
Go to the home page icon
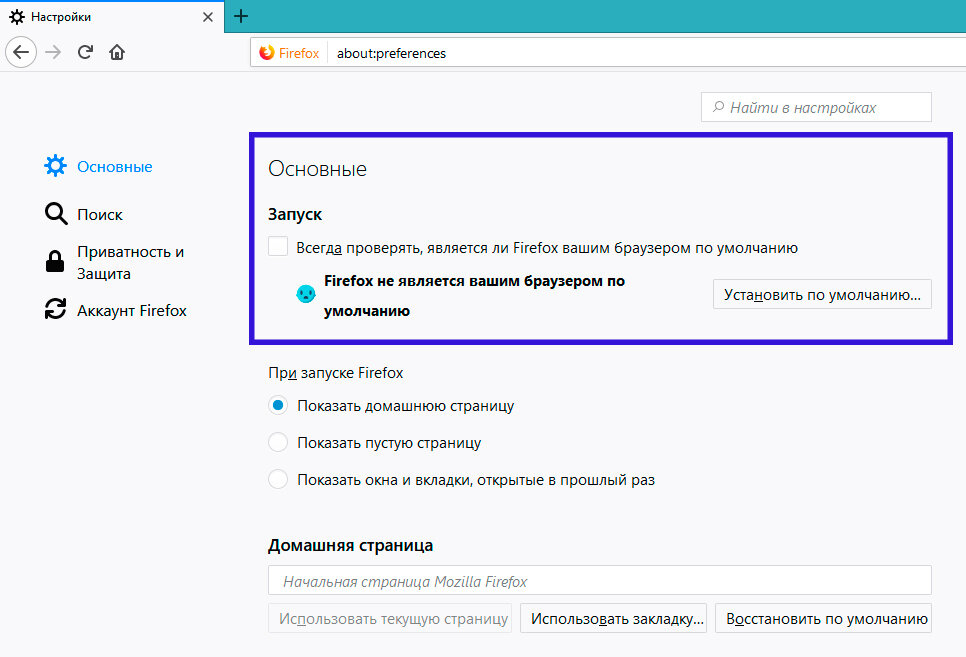pyautogui.click(x=117, y=52)
